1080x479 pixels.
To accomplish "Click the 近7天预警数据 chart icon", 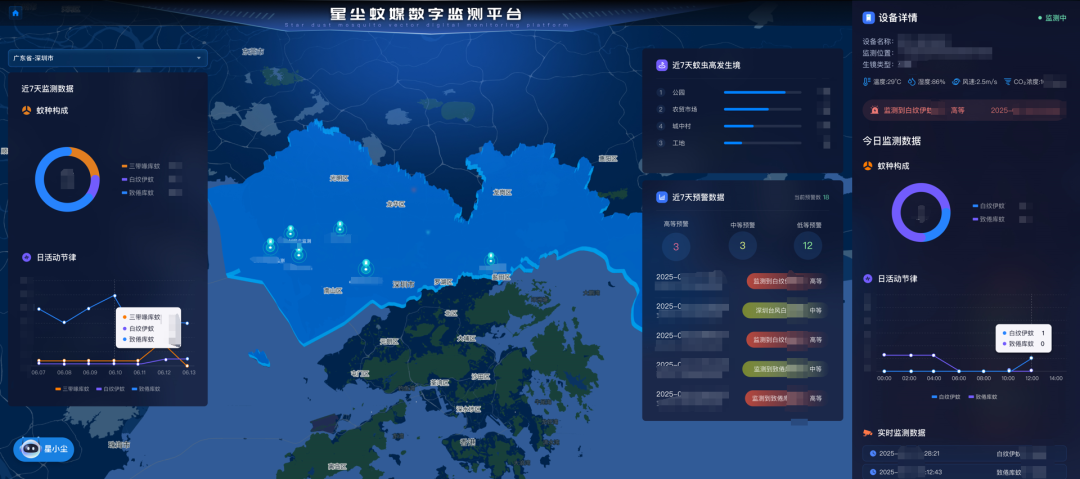I will [662, 197].
